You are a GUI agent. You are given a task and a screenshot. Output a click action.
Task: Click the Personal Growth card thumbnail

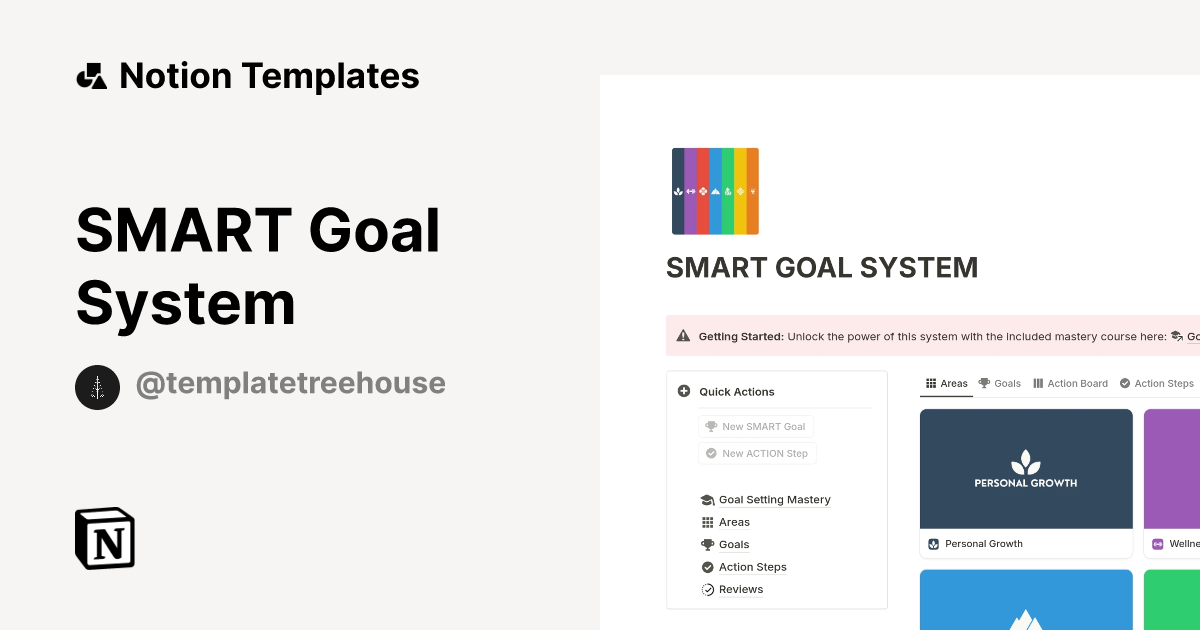[x=1026, y=468]
